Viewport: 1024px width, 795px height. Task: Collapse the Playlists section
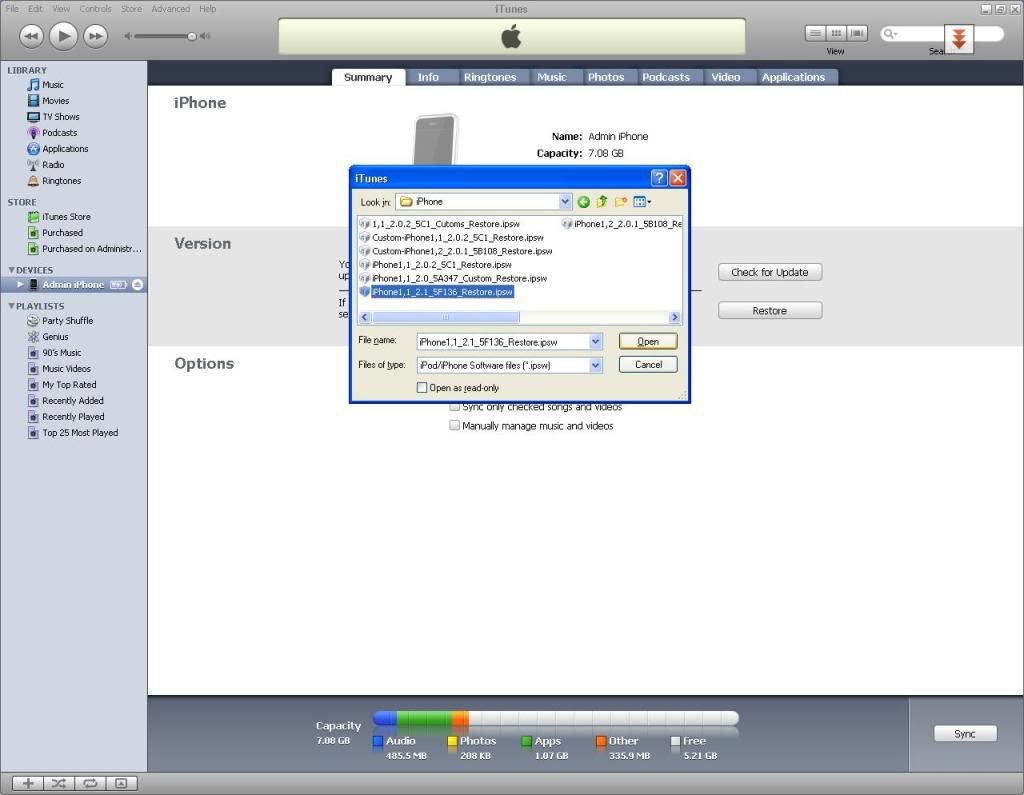(x=11, y=306)
